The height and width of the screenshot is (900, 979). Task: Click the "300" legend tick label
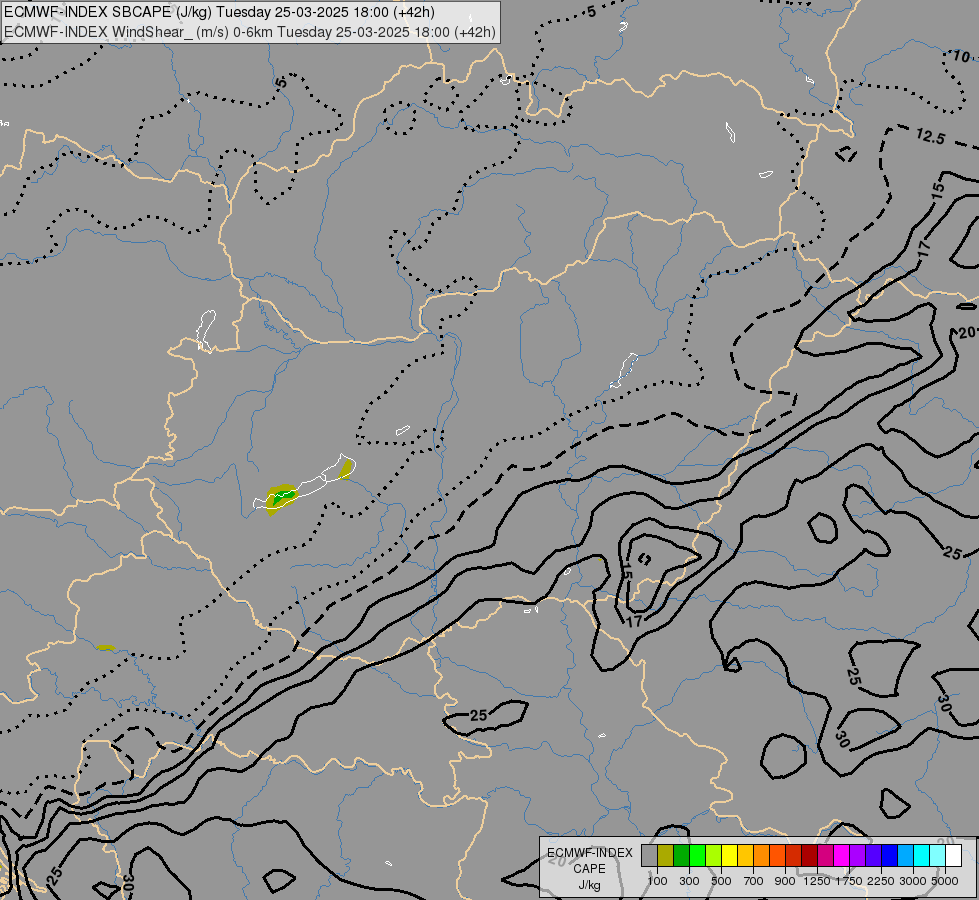(x=689, y=881)
